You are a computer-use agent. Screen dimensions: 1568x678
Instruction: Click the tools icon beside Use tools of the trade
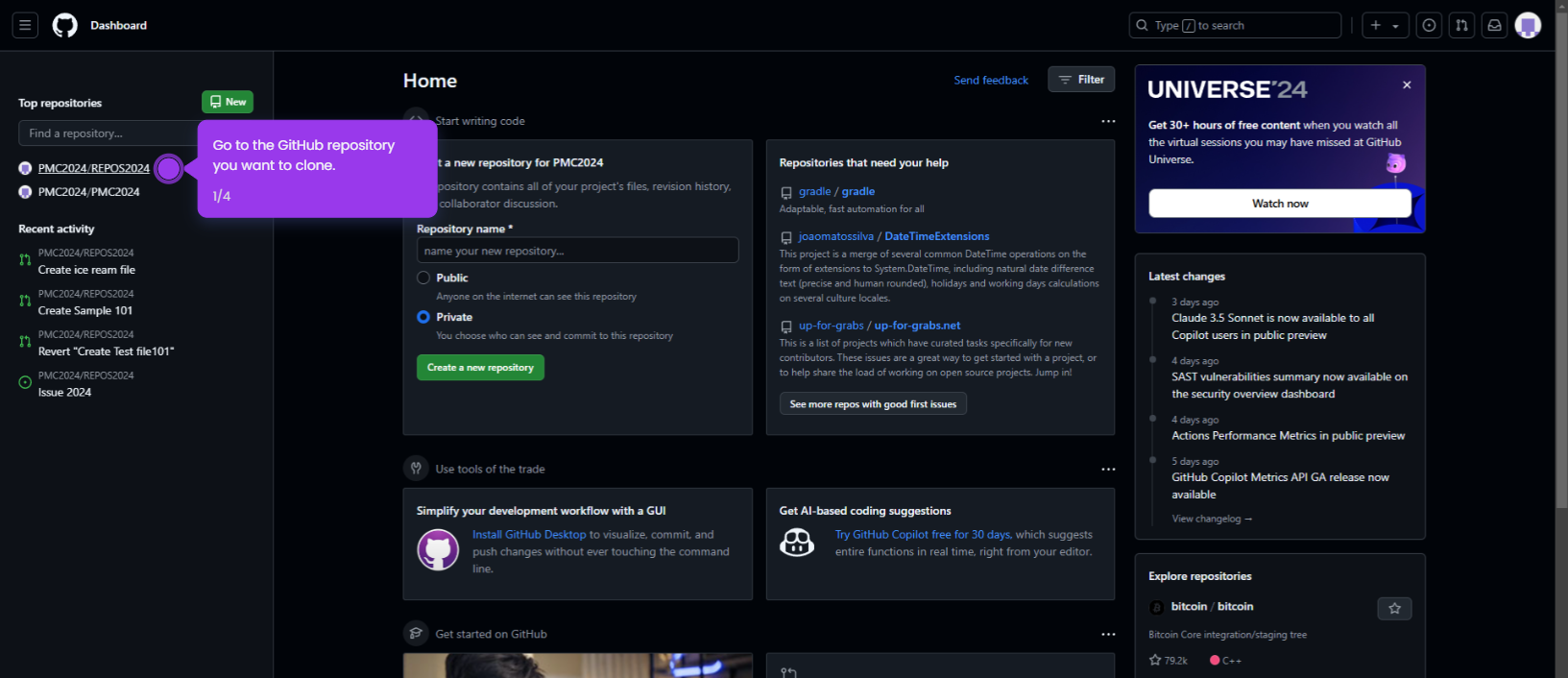[416, 469]
